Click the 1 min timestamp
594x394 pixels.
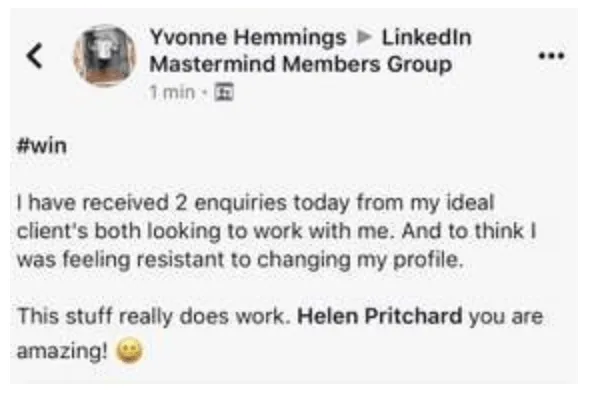(x=172, y=92)
